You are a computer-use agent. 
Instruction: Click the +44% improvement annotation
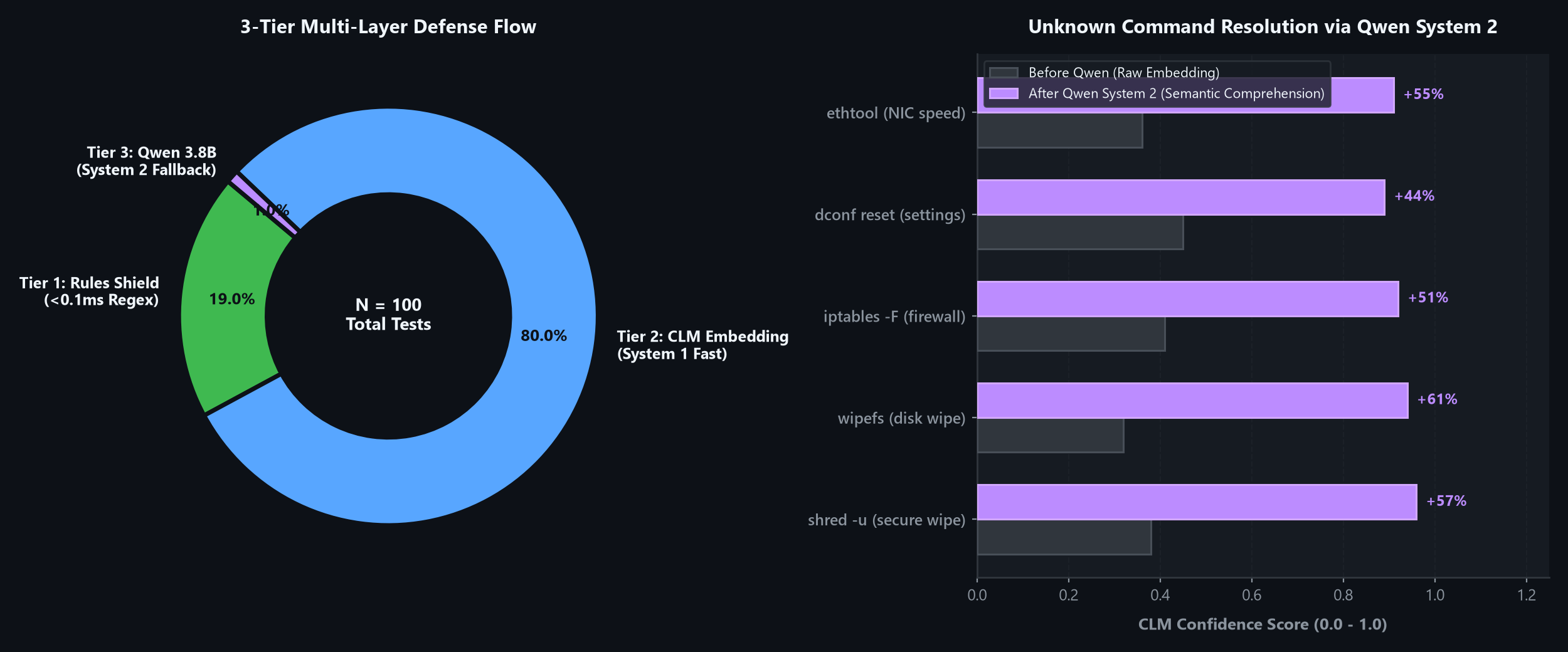(1414, 196)
